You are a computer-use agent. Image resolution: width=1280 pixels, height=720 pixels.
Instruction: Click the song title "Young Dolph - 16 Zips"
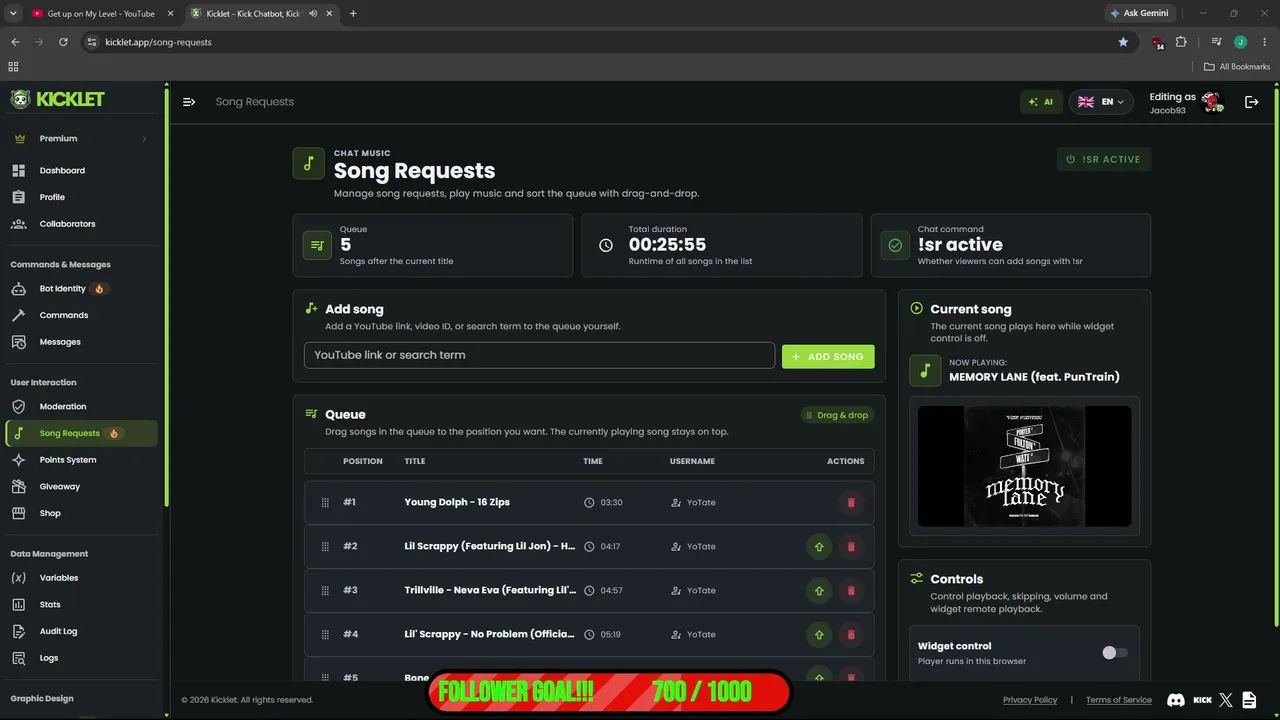[457, 503]
